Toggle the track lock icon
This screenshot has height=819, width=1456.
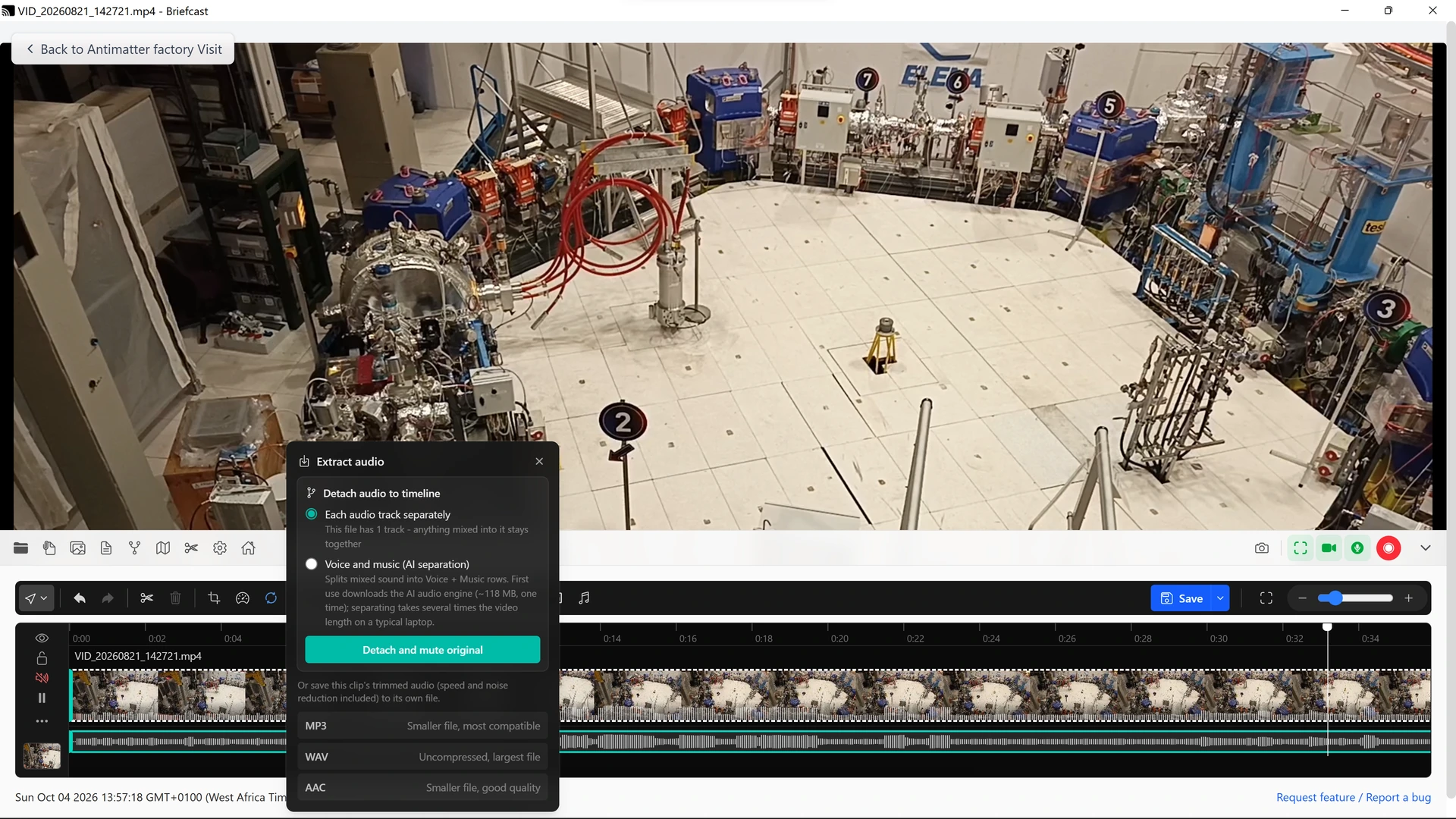pos(42,657)
